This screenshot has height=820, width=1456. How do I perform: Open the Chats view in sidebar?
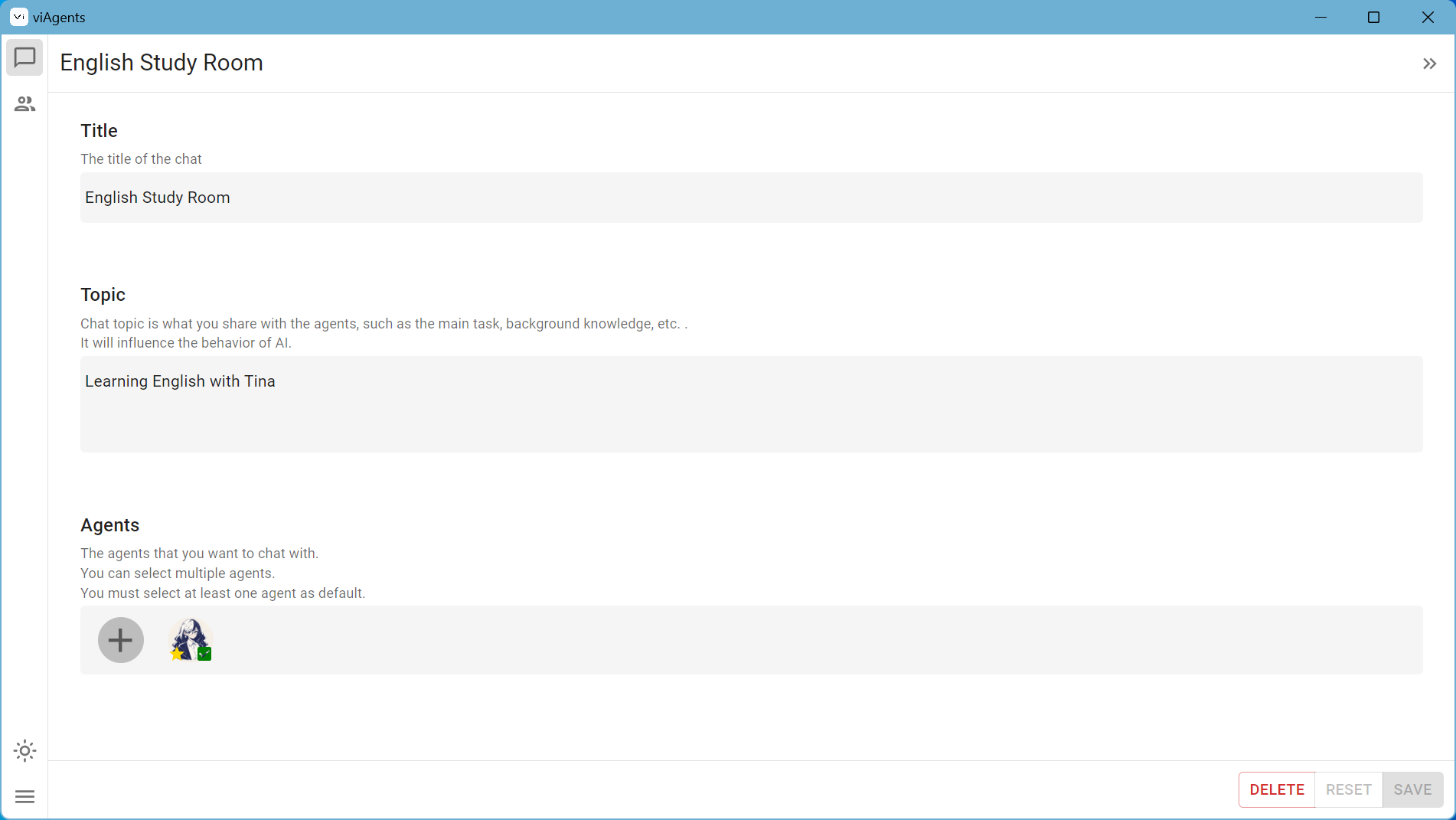point(24,58)
